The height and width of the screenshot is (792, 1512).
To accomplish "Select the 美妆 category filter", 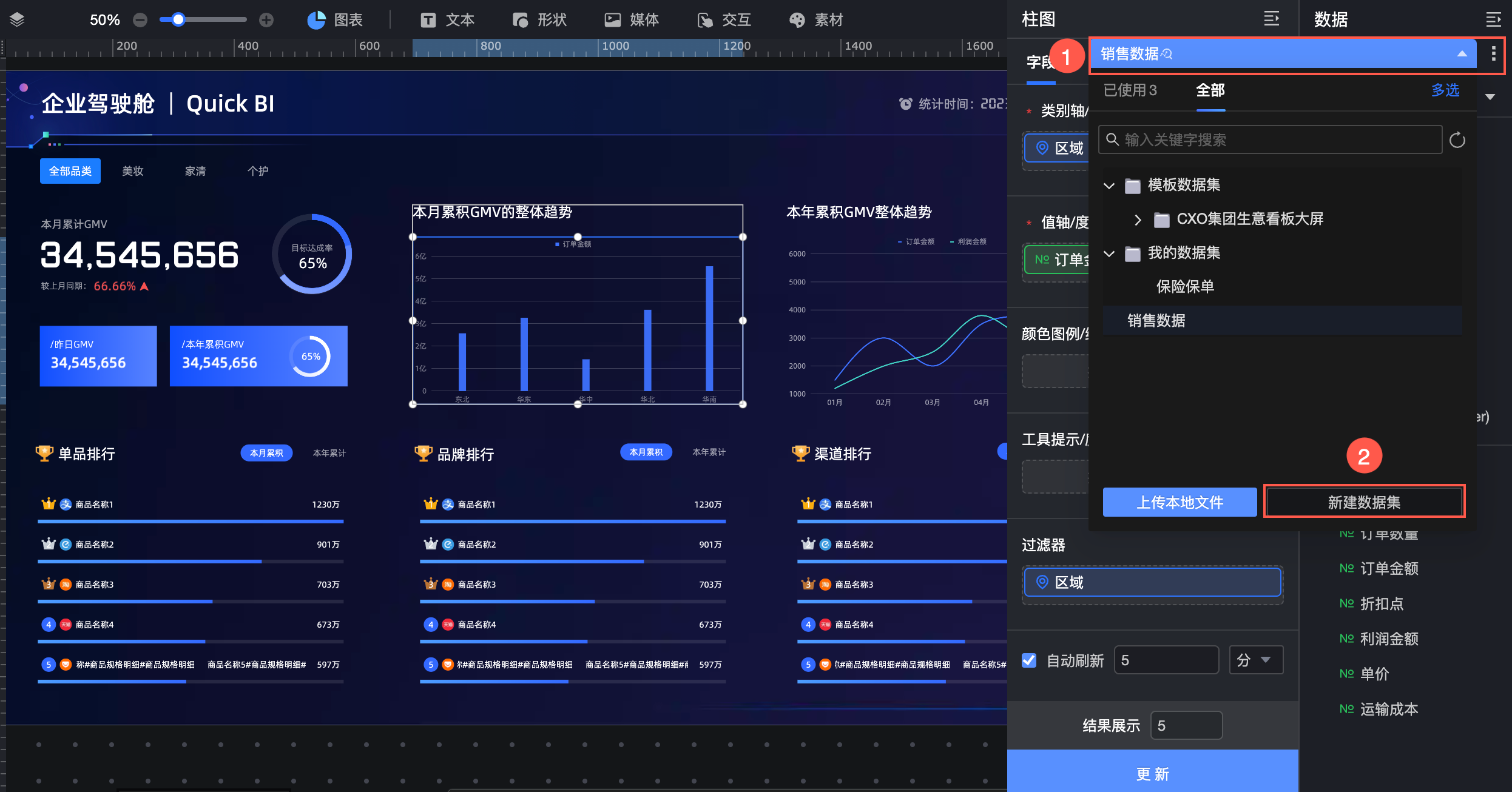I will click(x=132, y=171).
